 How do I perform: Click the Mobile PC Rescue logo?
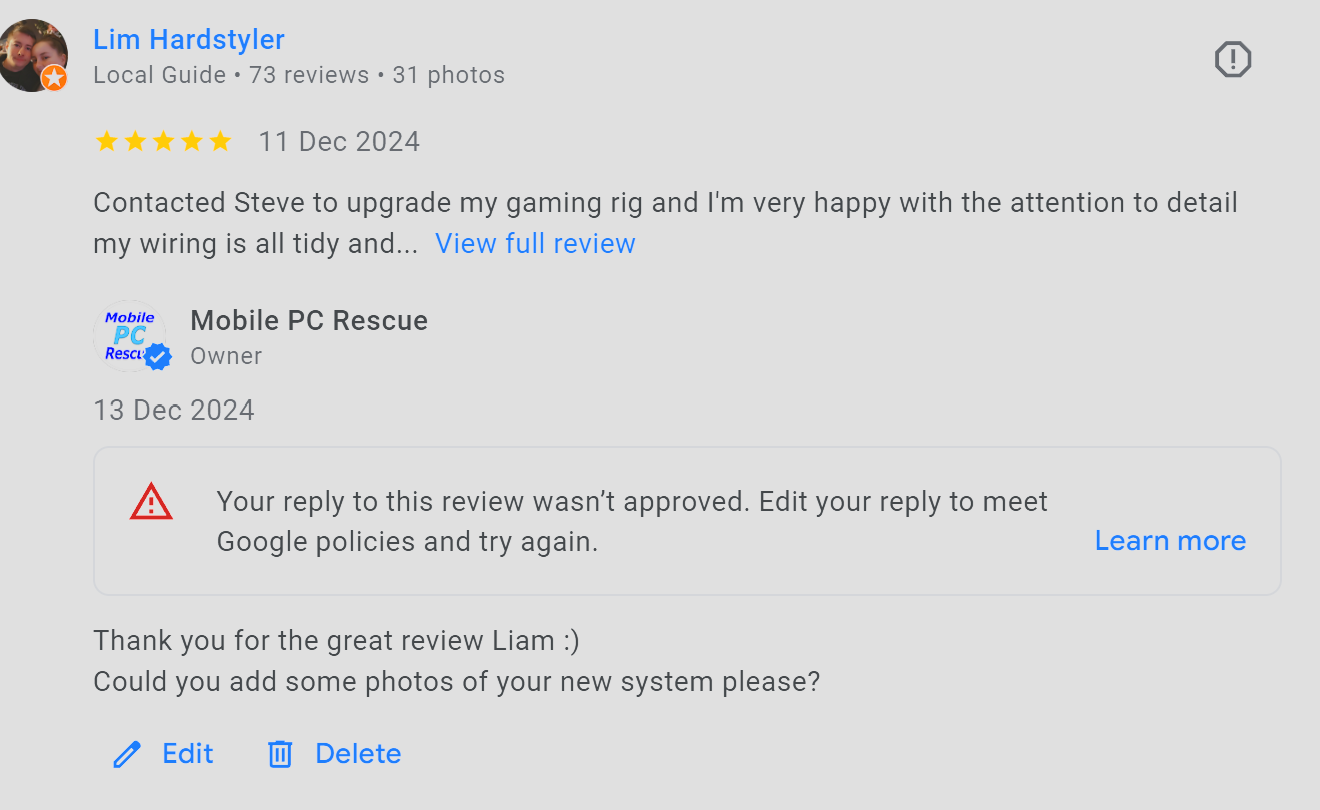point(130,337)
